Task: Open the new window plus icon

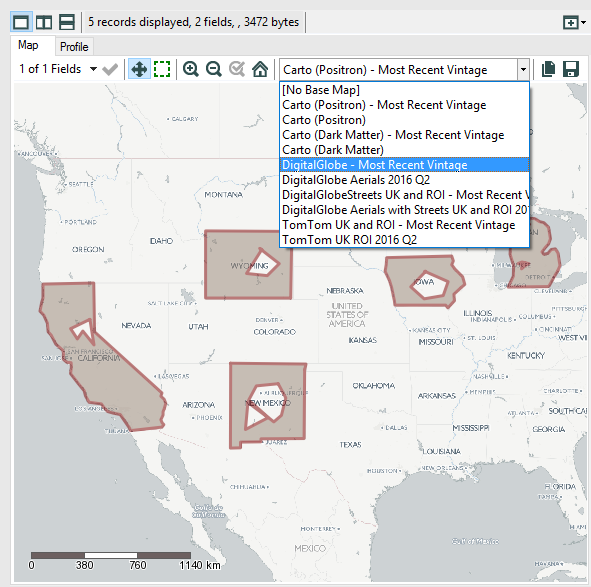Action: tap(571, 23)
